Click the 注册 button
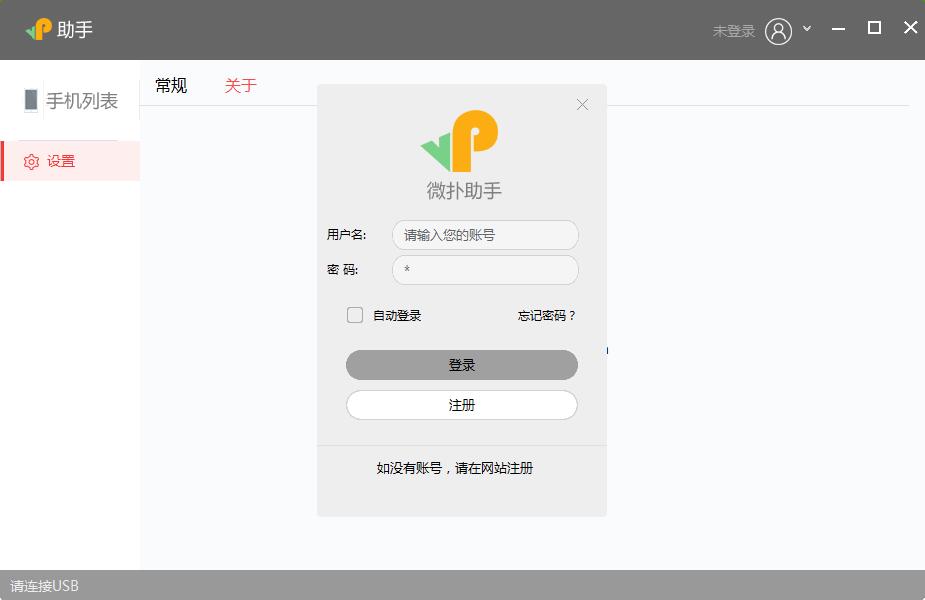 point(461,405)
